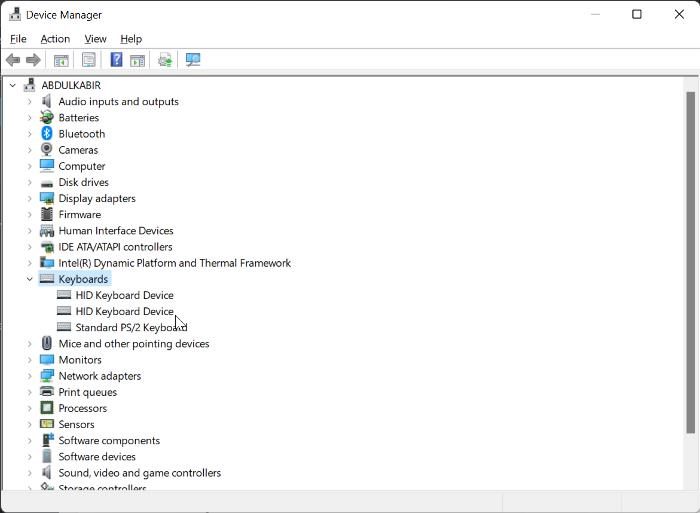This screenshot has width=700, height=513.
Task: Expand the Display adapters chevron
Action: click(x=29, y=198)
